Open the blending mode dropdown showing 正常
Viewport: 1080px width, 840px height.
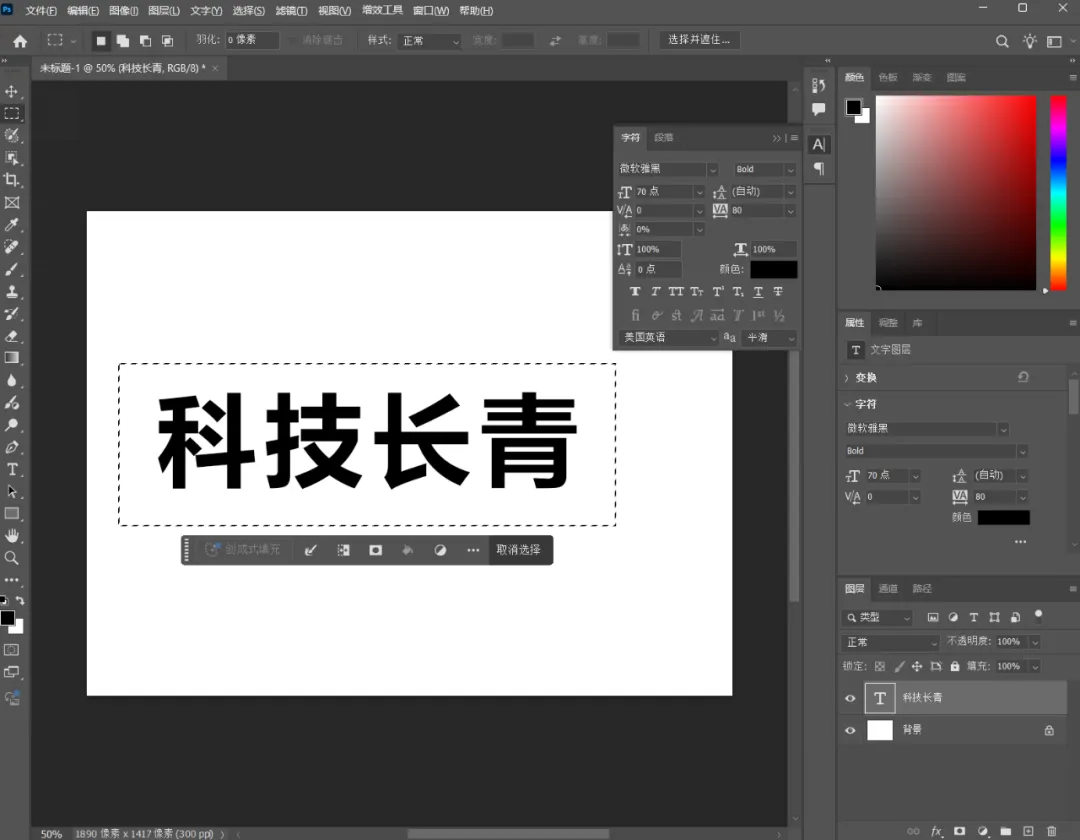pyautogui.click(x=888, y=642)
